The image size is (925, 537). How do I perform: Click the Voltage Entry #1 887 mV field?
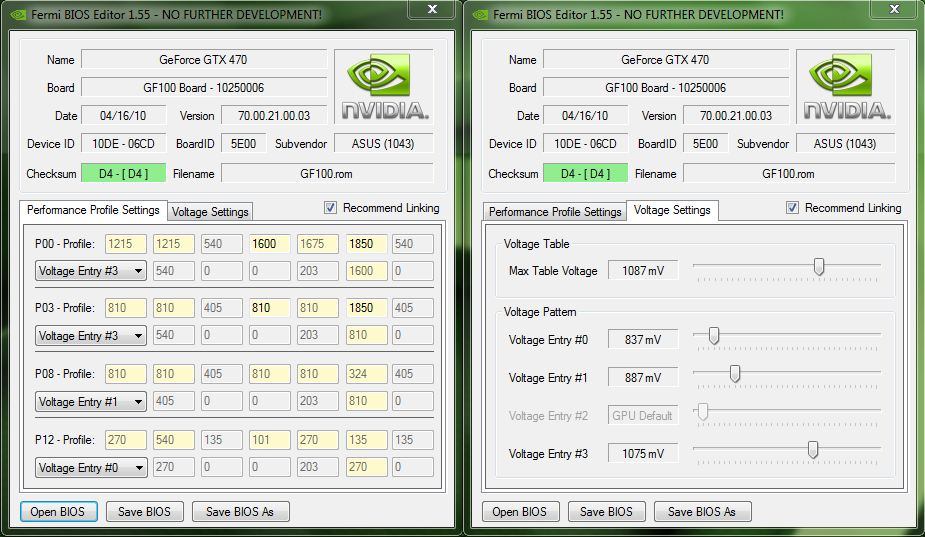coord(643,378)
